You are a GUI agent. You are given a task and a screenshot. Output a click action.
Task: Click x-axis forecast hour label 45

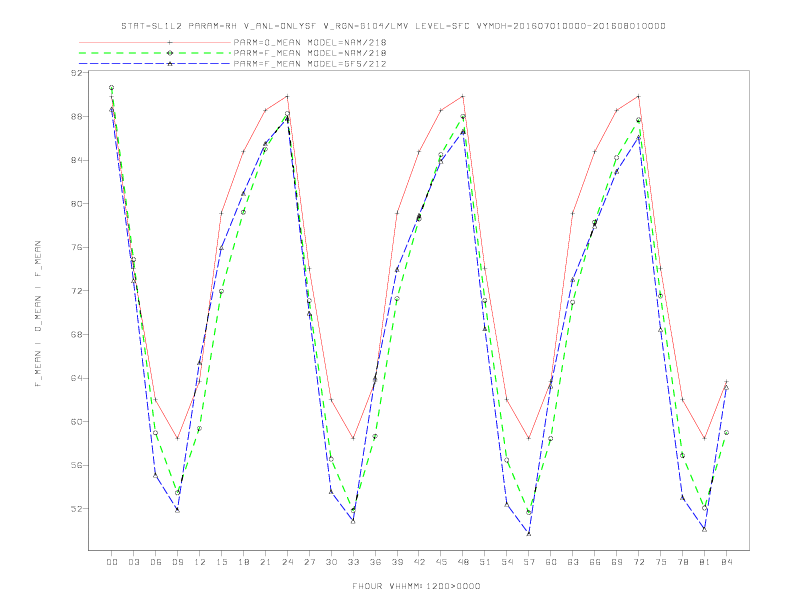(x=441, y=562)
